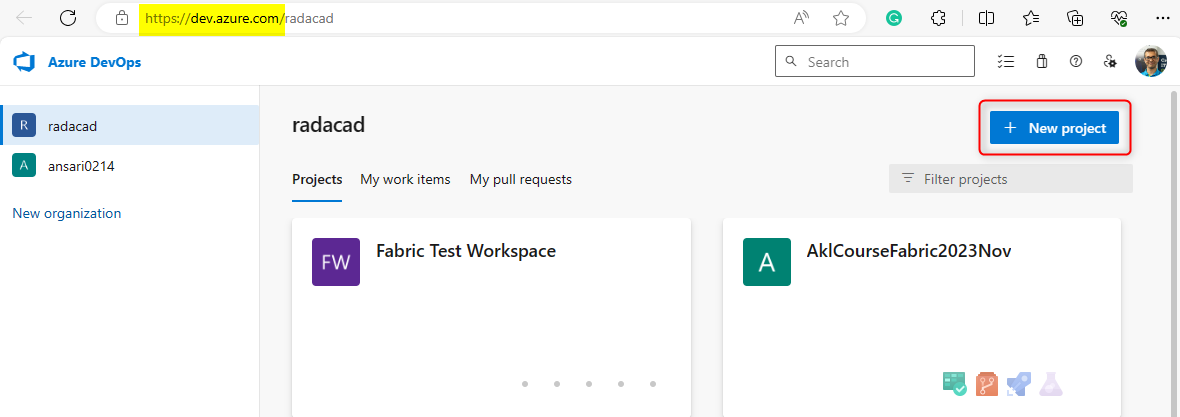Refresh the page using browser reload button
Viewport: 1180px width, 417px height.
[x=68, y=18]
